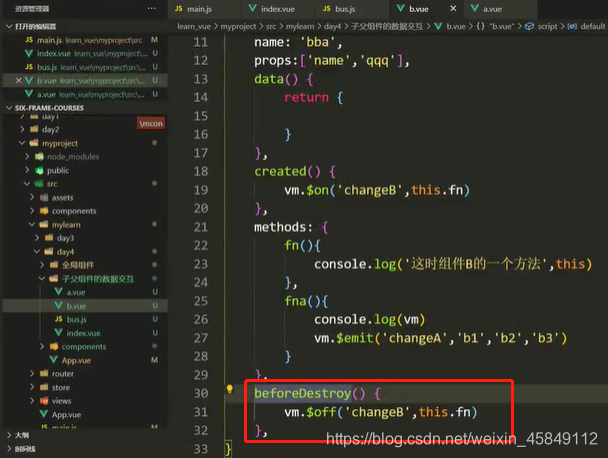Click the default breadcrumb segment
Viewport: 608px width, 458px height.
click(593, 26)
